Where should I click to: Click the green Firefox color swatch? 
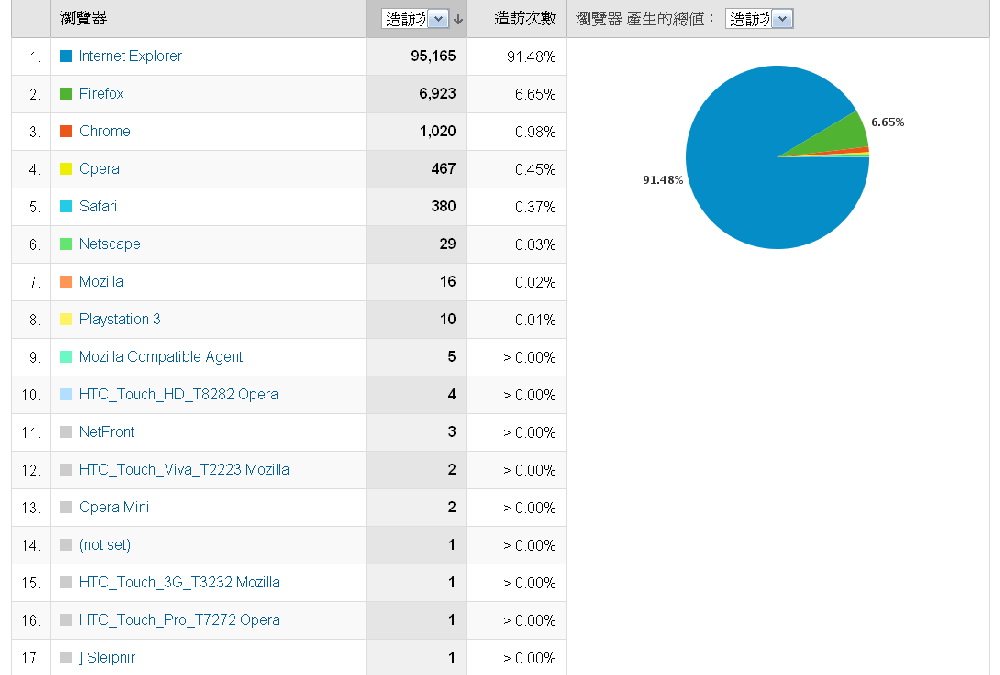click(66, 94)
